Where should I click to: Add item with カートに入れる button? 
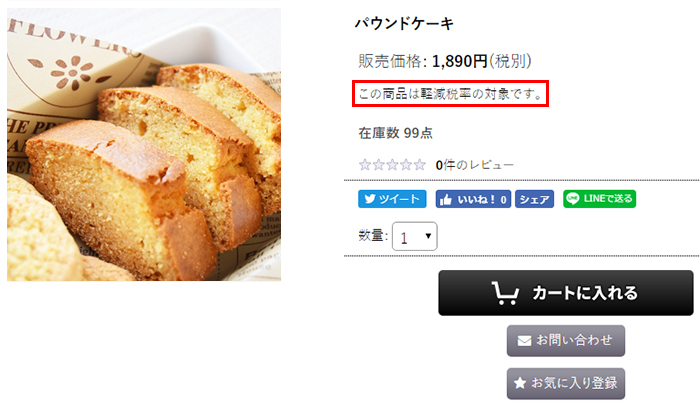point(566,293)
